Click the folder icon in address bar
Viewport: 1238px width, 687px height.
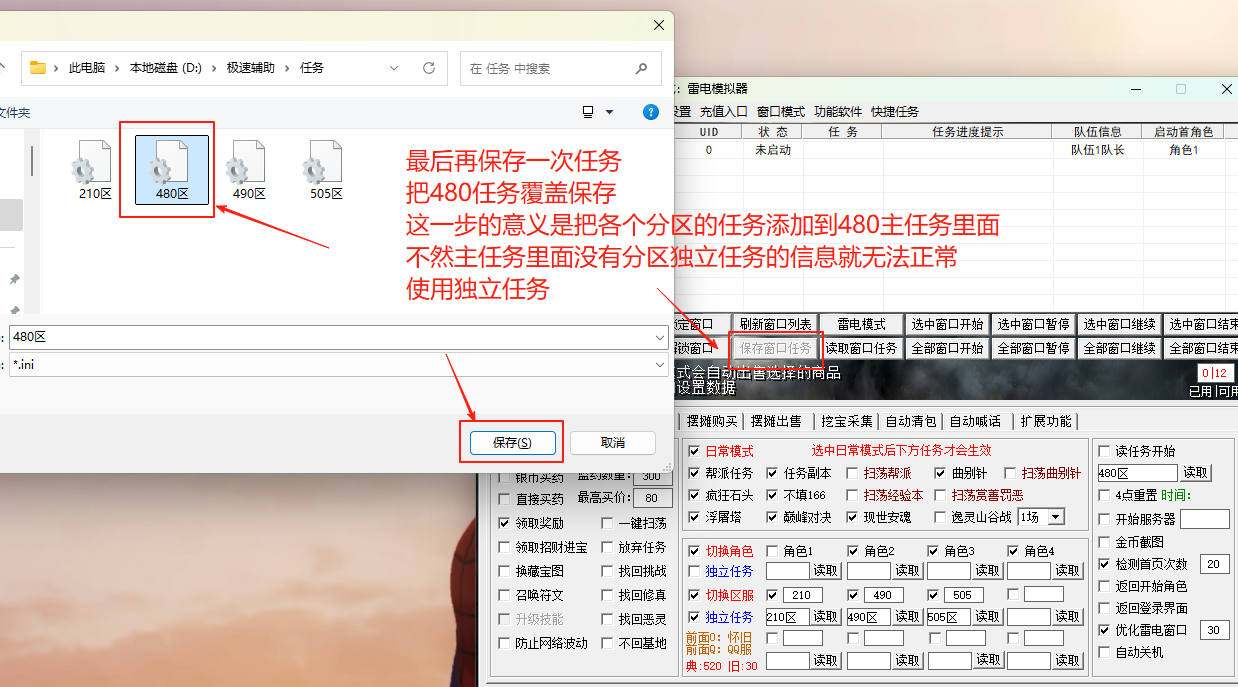pos(38,68)
